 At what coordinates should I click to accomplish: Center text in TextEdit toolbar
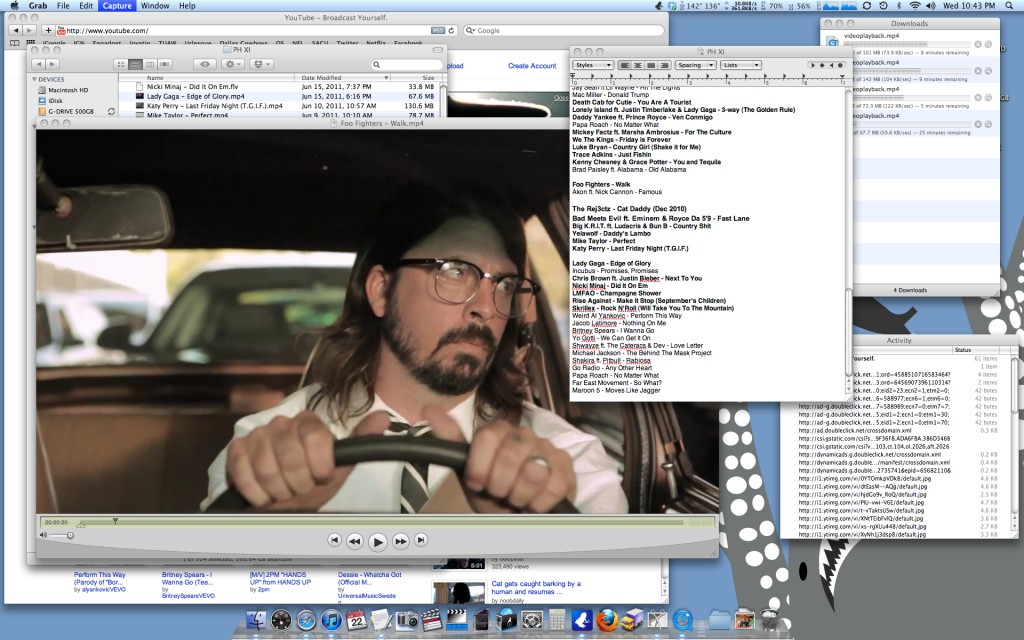637,65
